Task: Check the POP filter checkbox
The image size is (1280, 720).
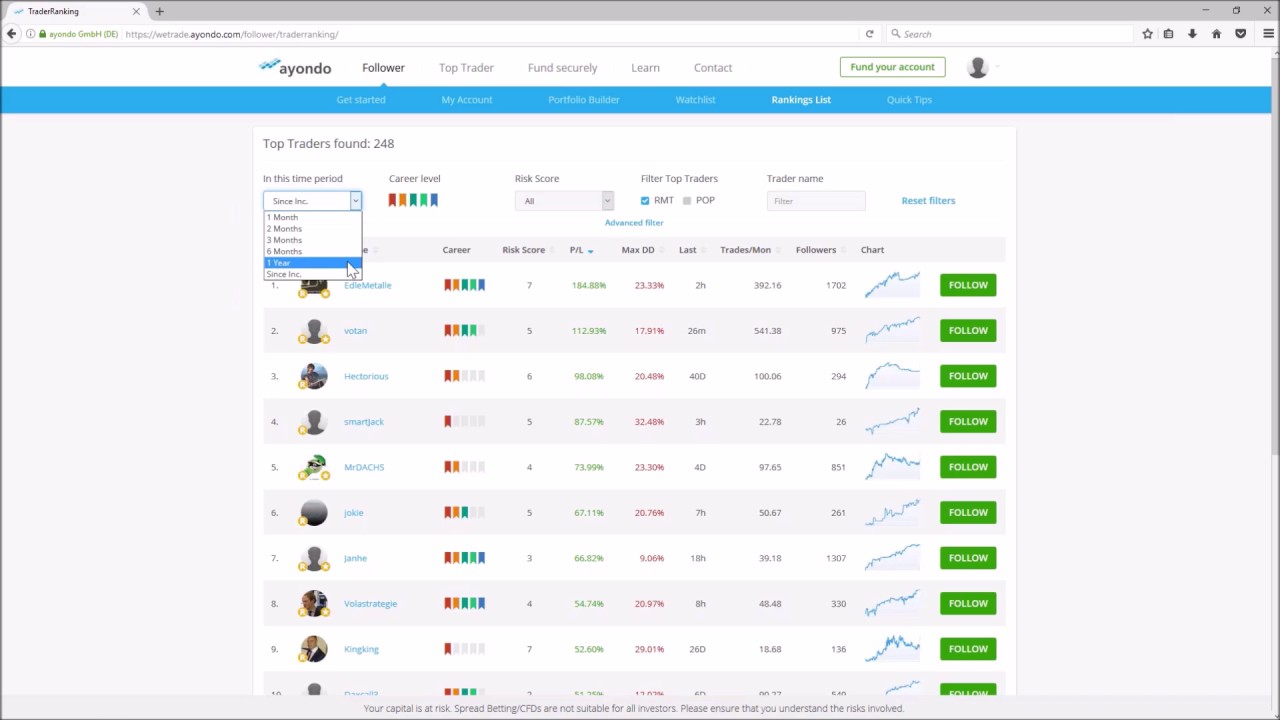Action: click(x=687, y=201)
